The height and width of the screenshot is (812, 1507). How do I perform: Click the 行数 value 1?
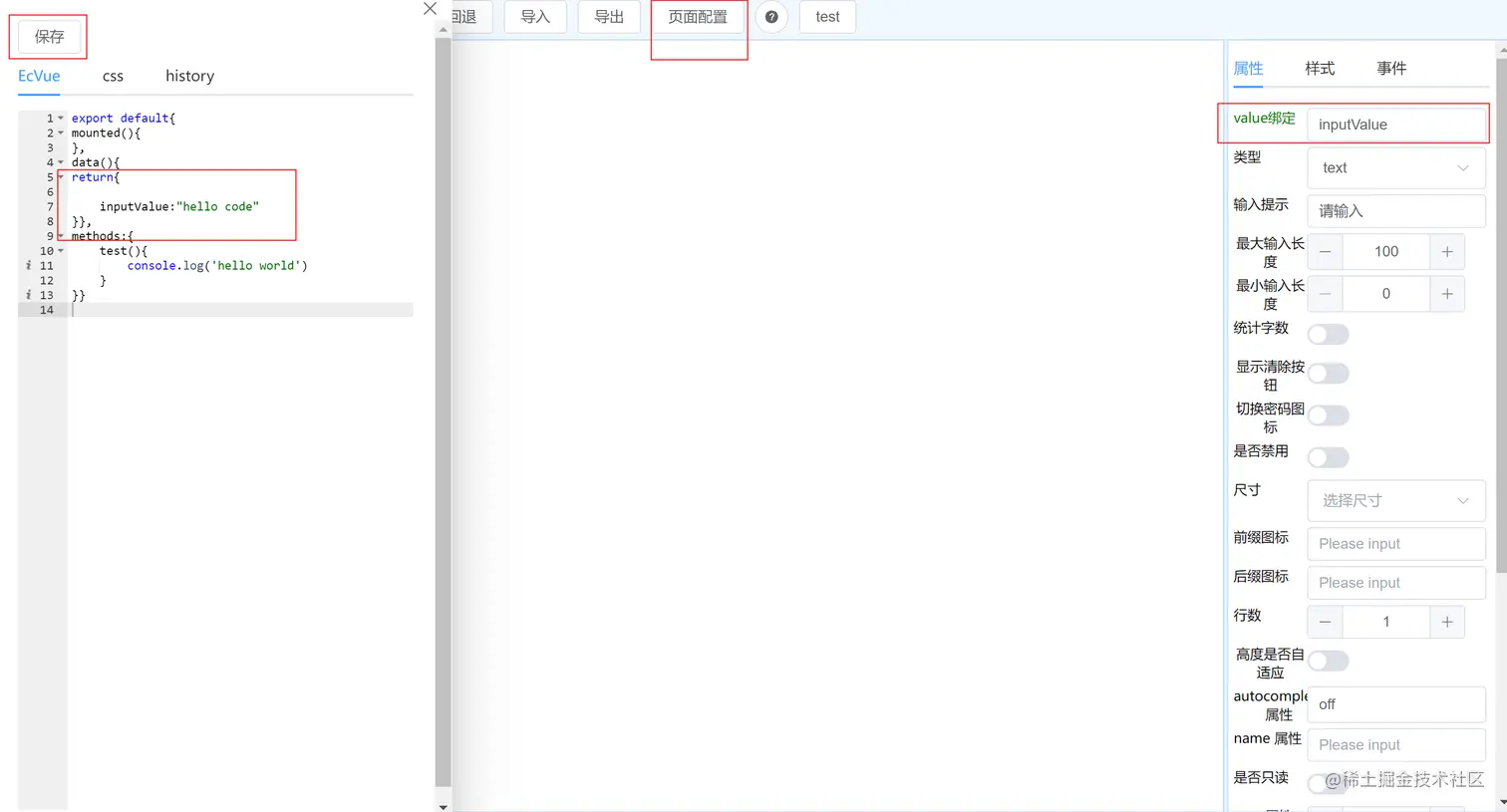(1385, 622)
